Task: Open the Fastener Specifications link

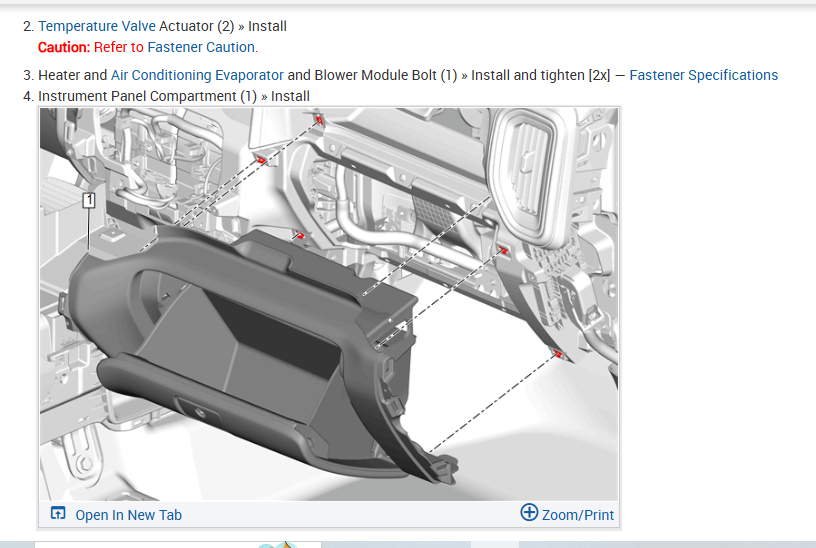Action: tap(704, 75)
